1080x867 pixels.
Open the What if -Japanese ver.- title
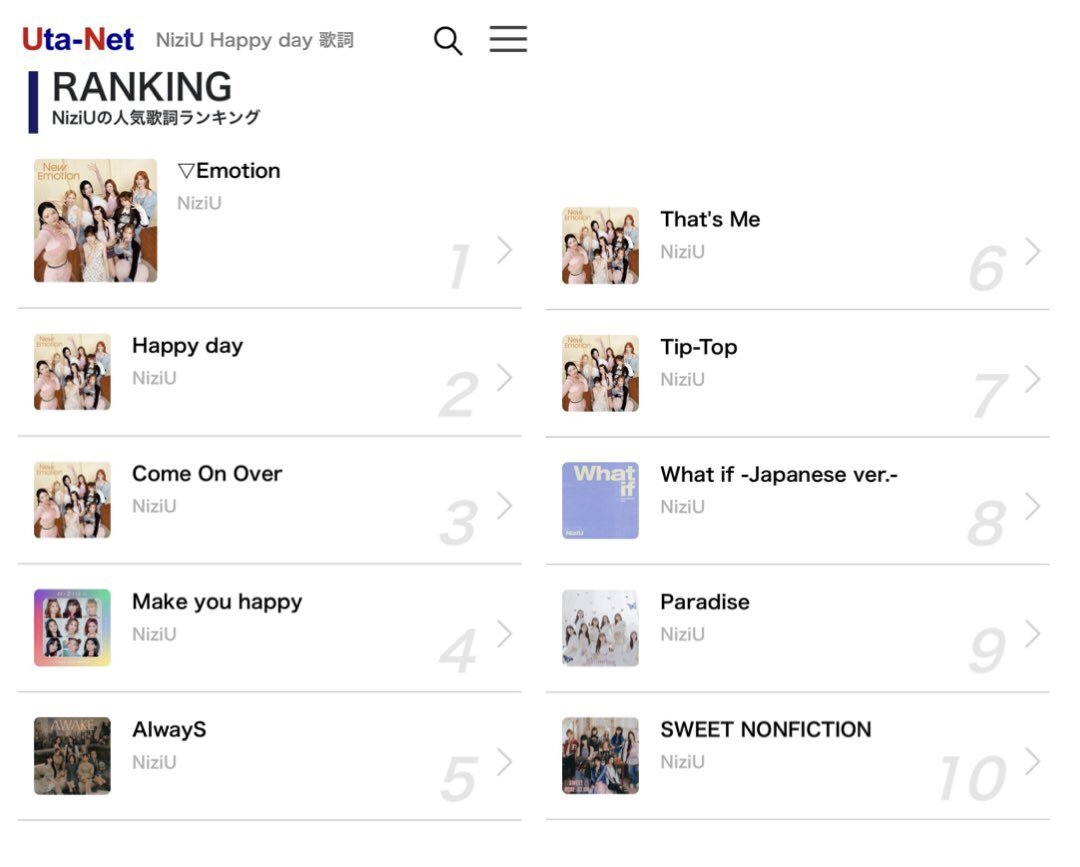tap(779, 474)
